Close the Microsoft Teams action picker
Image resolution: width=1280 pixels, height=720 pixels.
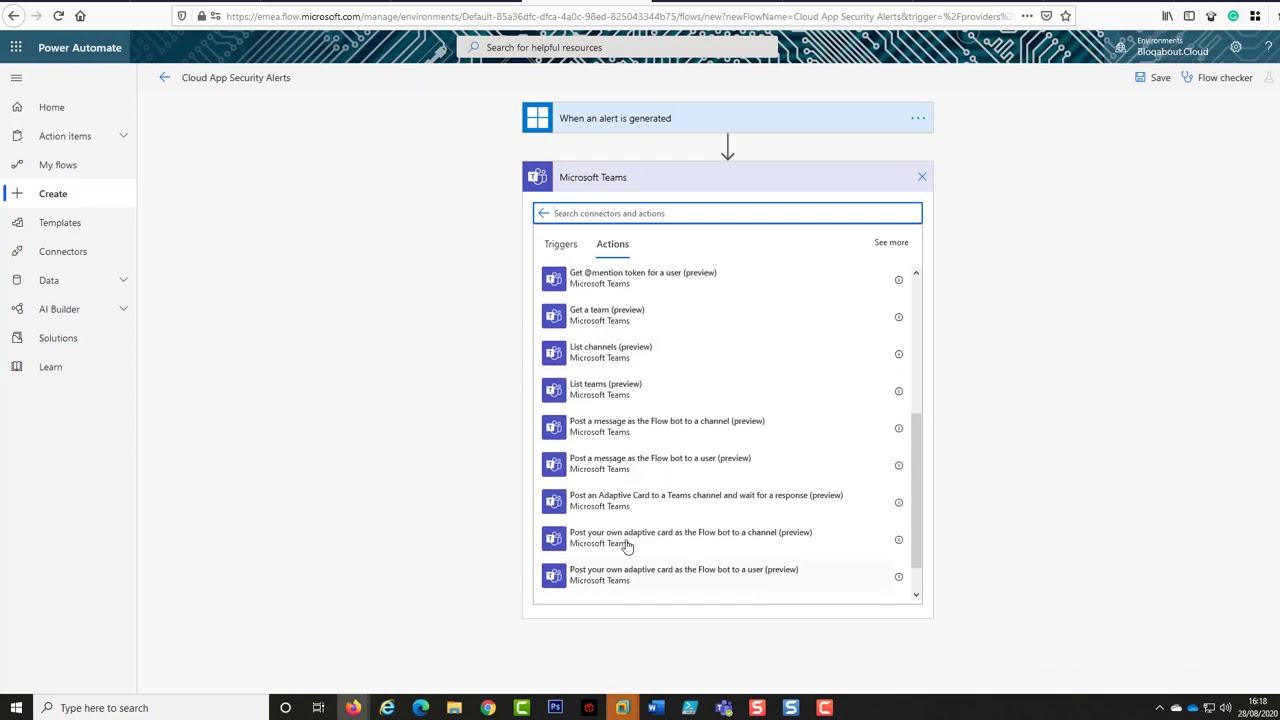pos(922,177)
